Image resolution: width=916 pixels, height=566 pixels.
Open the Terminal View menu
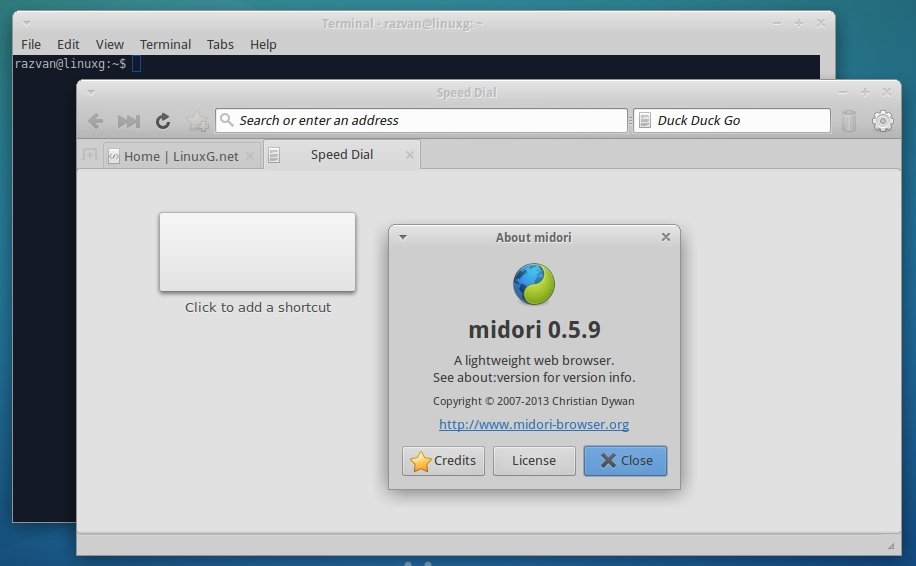110,44
